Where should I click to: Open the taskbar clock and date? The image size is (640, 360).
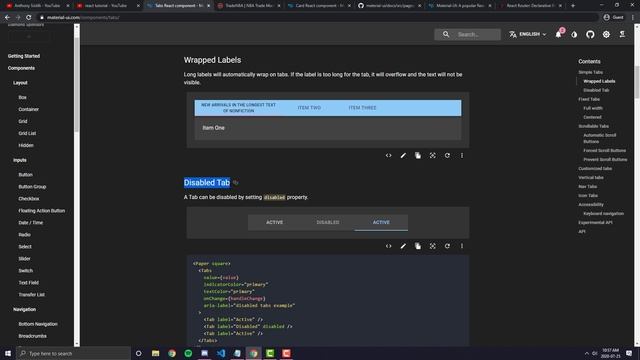[x=610, y=353]
